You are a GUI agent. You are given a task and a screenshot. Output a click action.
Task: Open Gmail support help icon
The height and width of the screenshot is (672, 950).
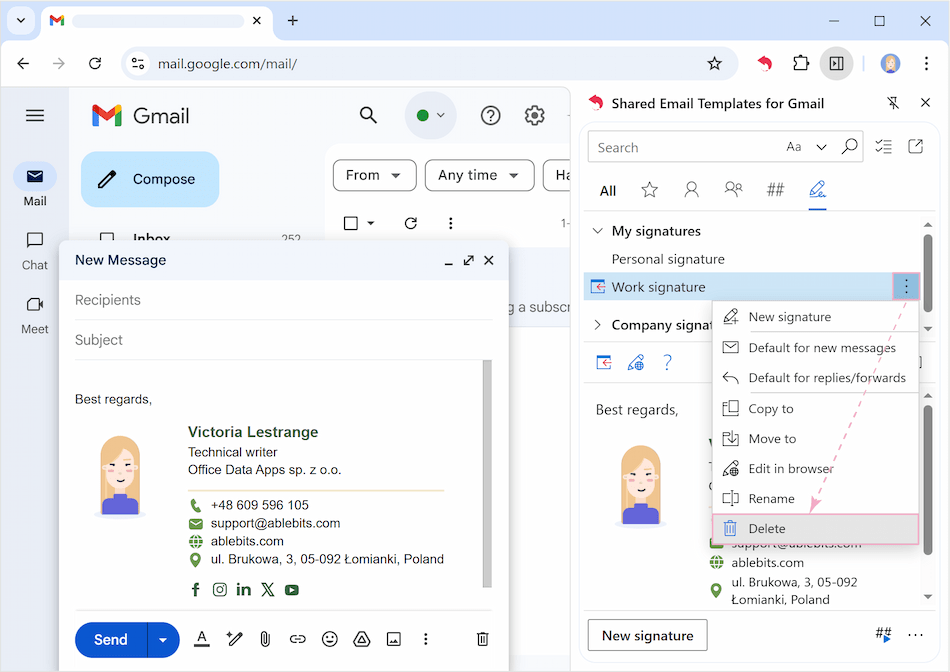pyautogui.click(x=490, y=115)
